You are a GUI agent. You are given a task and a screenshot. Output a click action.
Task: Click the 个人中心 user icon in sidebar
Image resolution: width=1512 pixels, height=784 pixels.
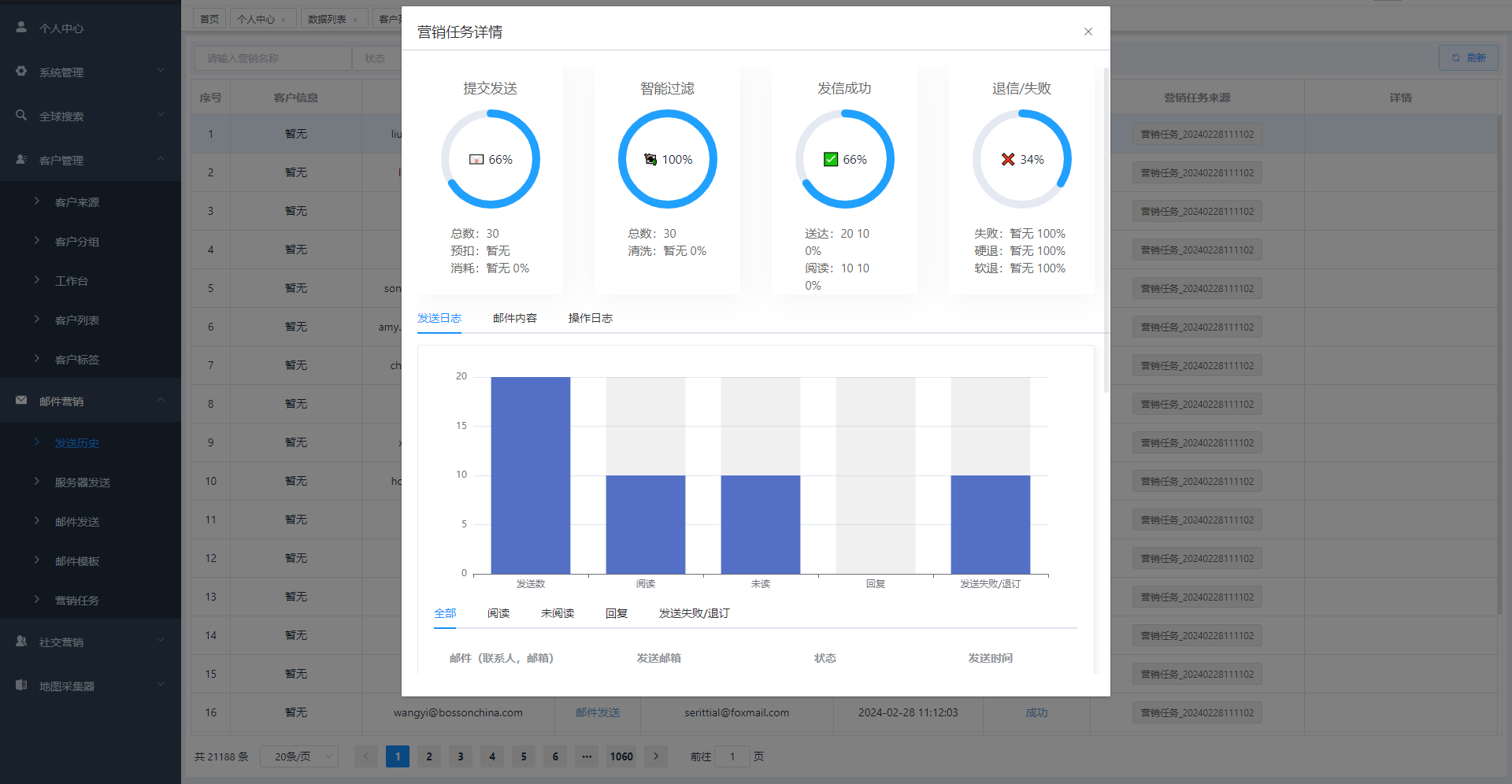(x=21, y=28)
